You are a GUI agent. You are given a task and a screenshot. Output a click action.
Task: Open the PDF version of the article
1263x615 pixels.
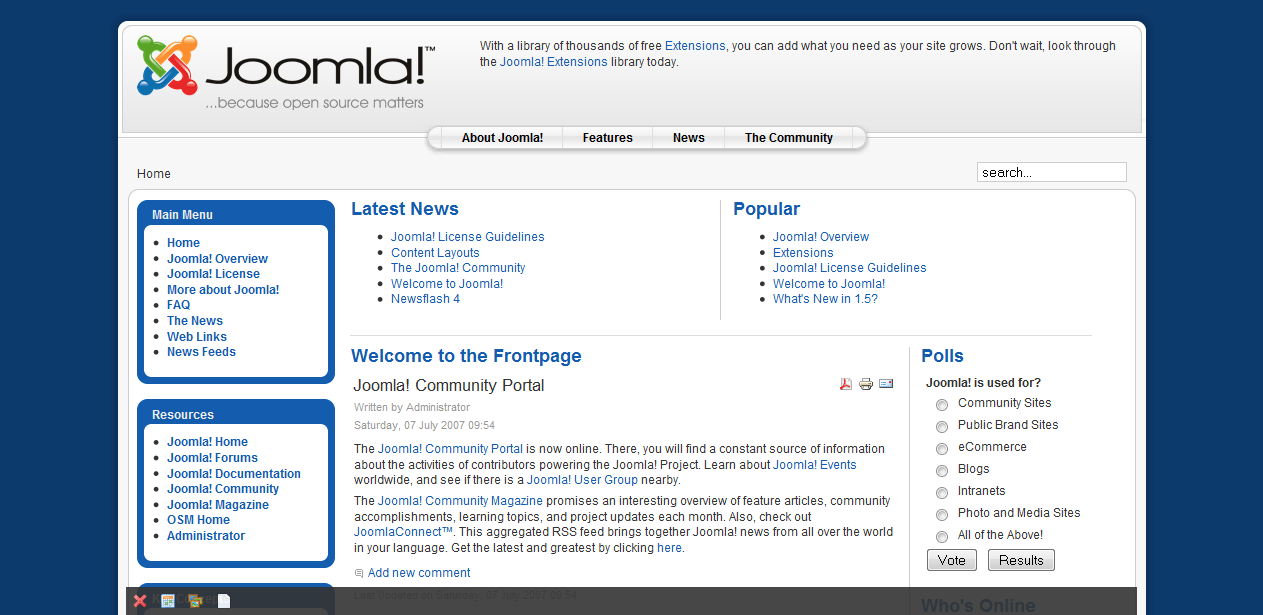click(x=846, y=384)
